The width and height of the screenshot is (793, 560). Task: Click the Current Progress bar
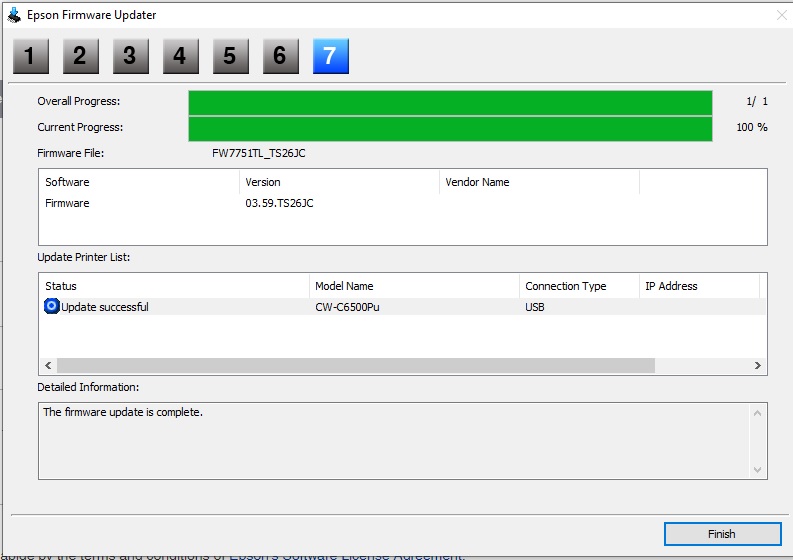tap(450, 129)
